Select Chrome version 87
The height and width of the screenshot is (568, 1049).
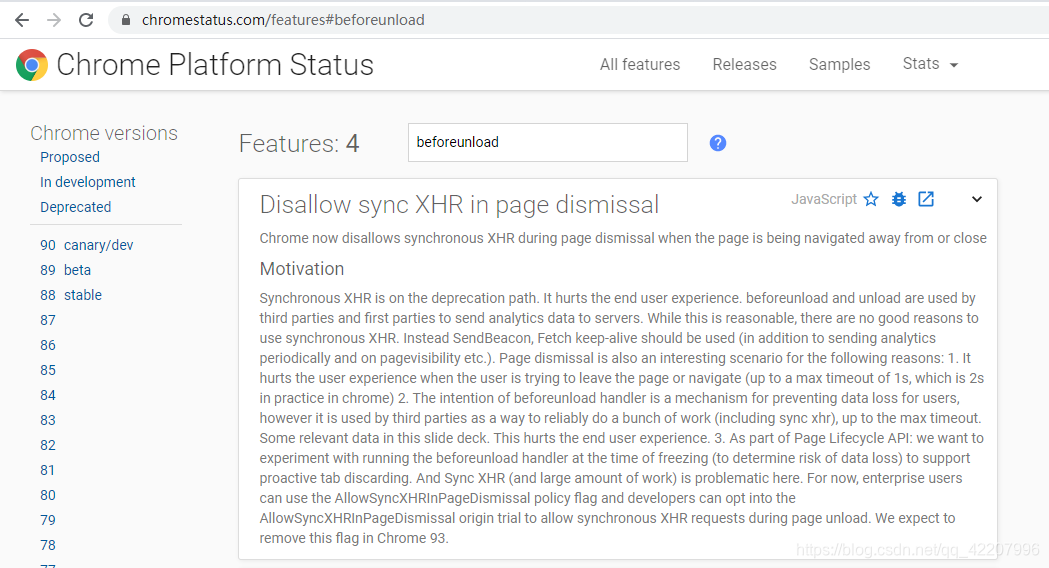pos(47,320)
